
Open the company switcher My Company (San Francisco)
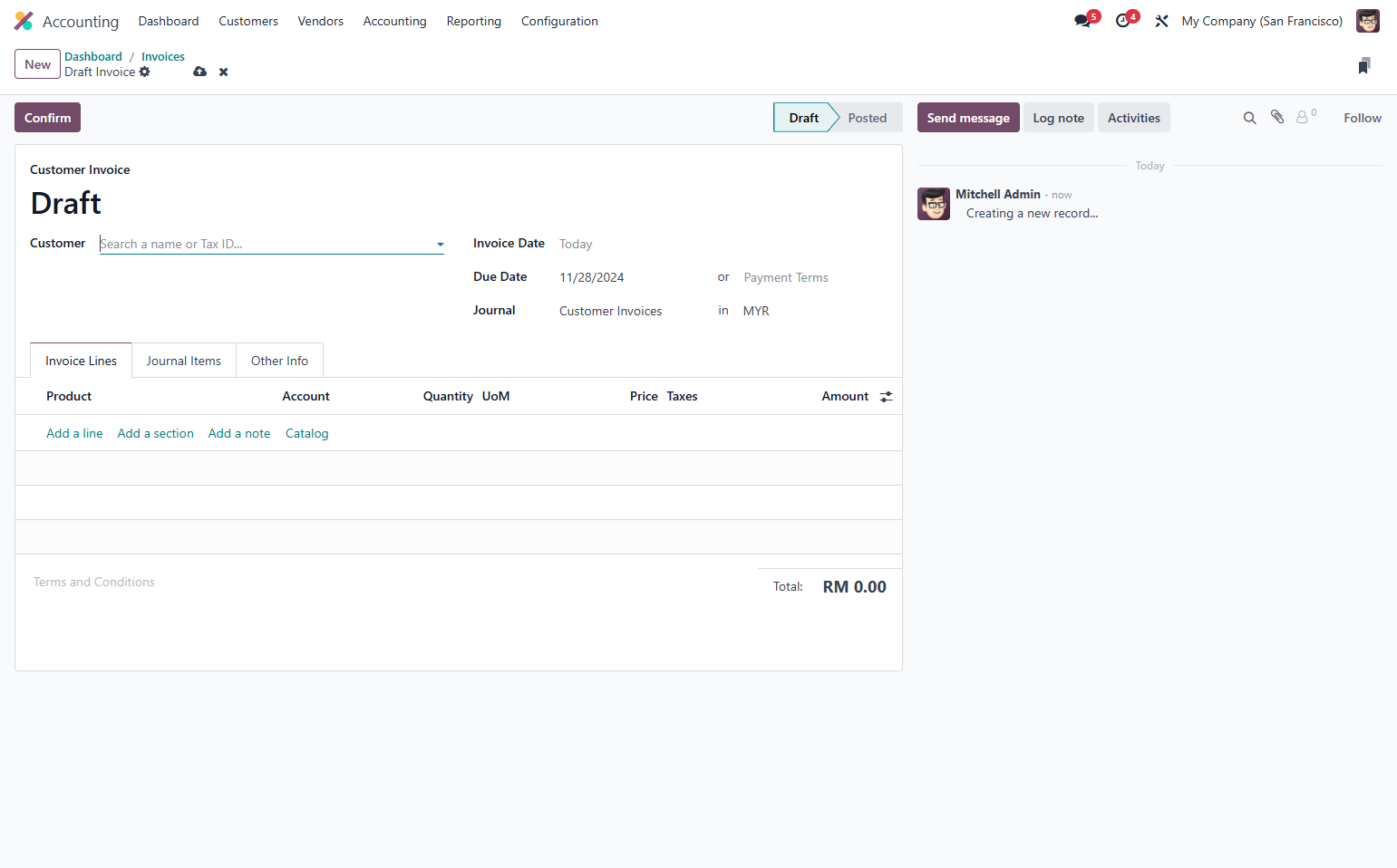click(1262, 21)
